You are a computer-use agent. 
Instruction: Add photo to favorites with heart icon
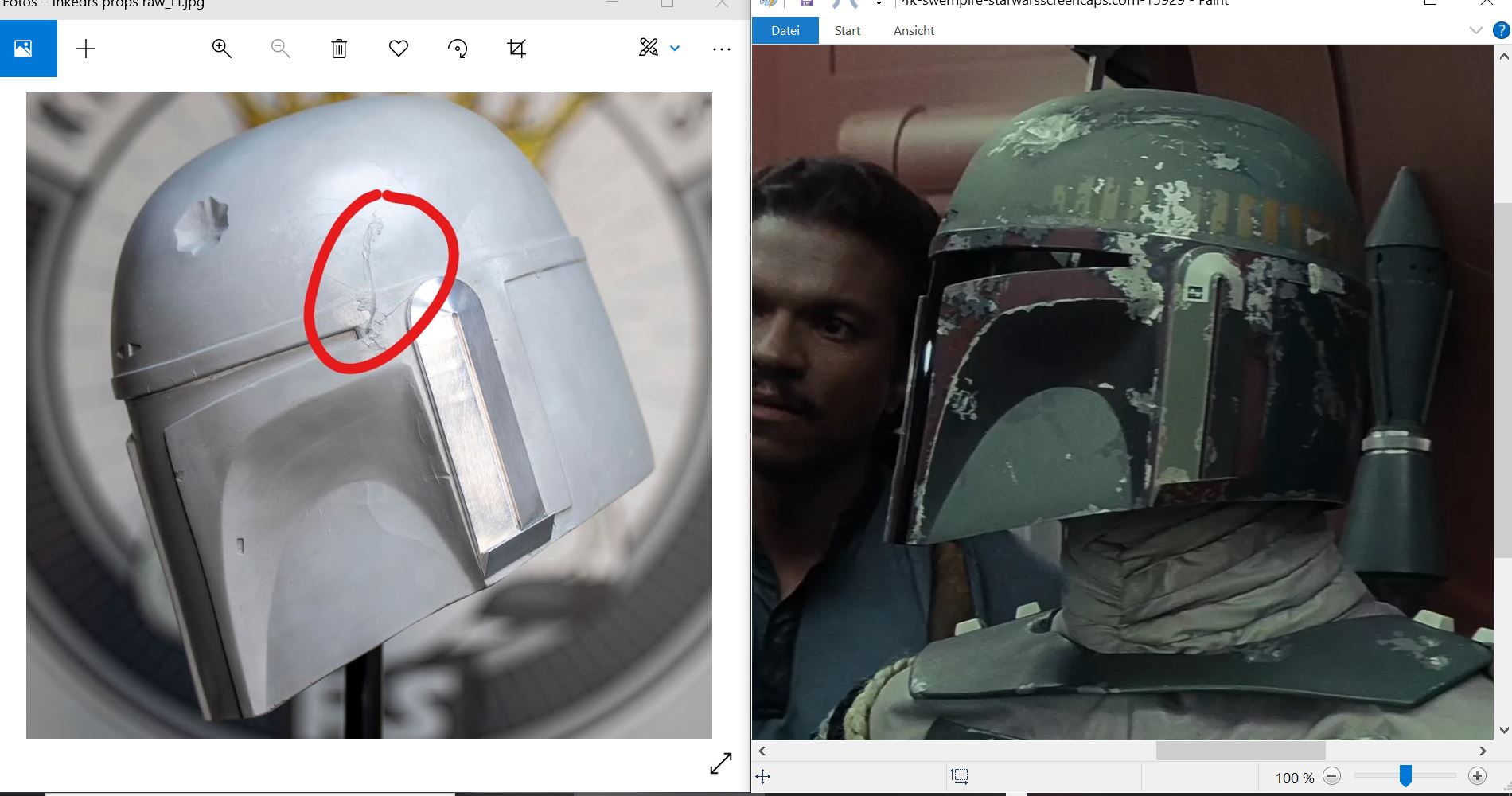(x=399, y=49)
